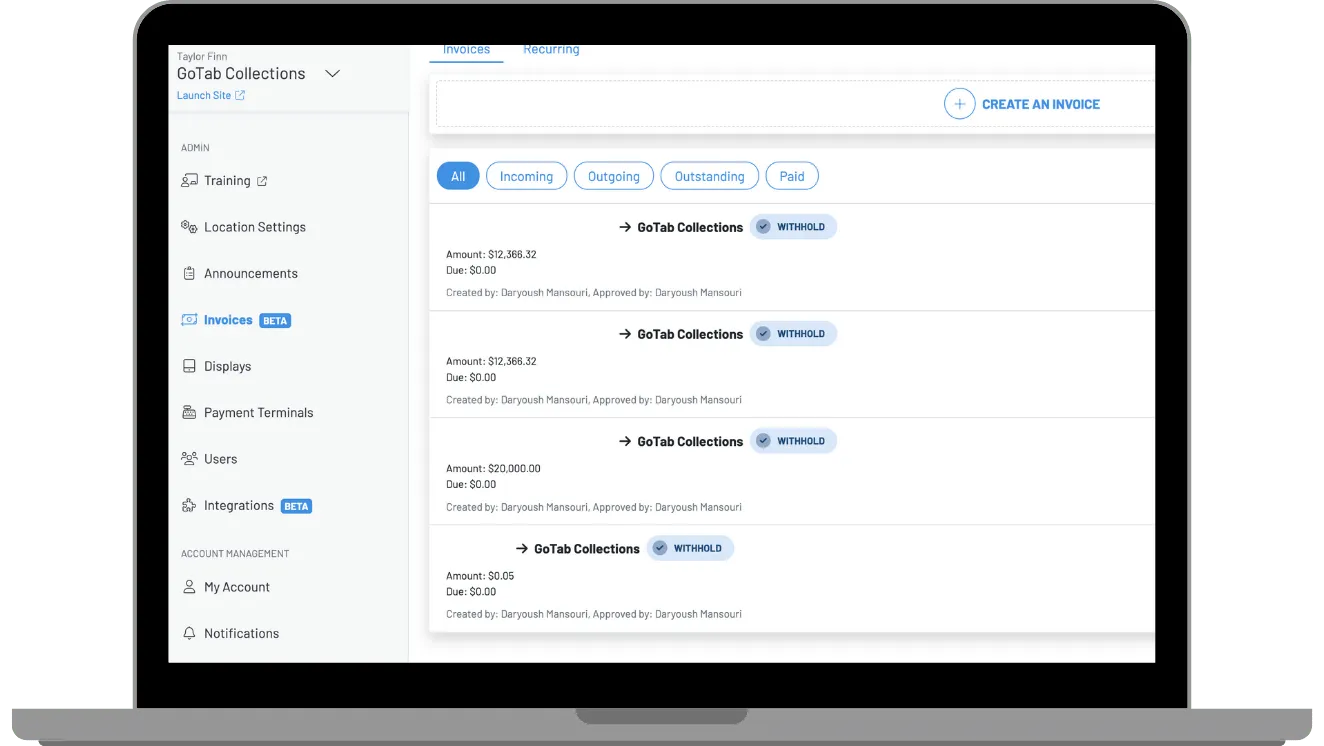Click the Displays tablet icon
This screenshot has width=1324, height=746.
(189, 367)
